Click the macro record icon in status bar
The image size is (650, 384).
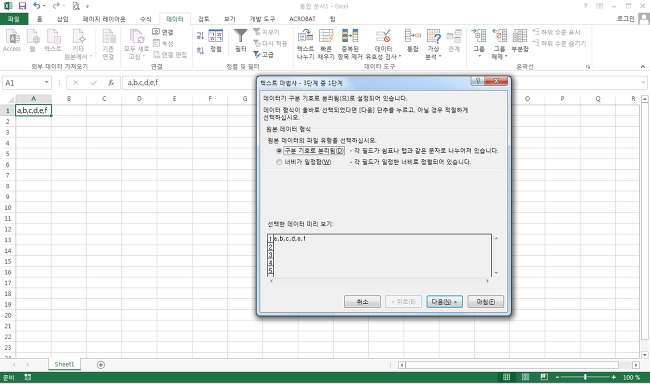[28, 377]
